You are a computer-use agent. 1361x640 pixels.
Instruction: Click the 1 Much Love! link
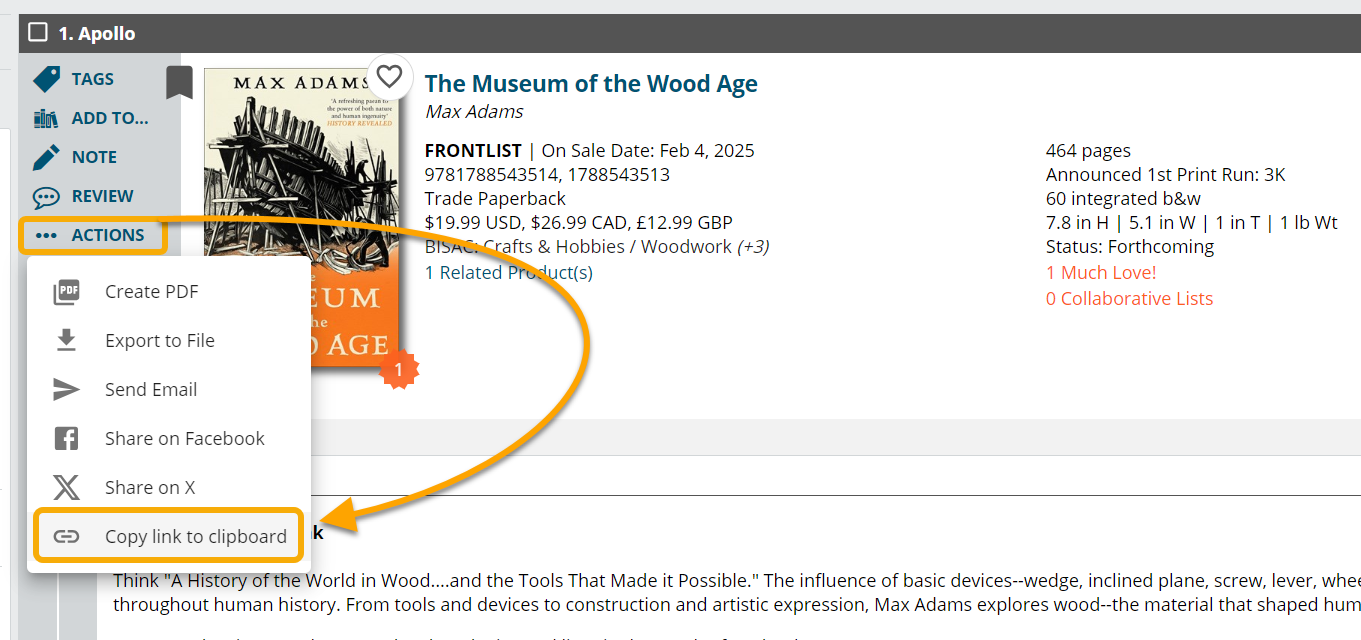coord(1101,272)
